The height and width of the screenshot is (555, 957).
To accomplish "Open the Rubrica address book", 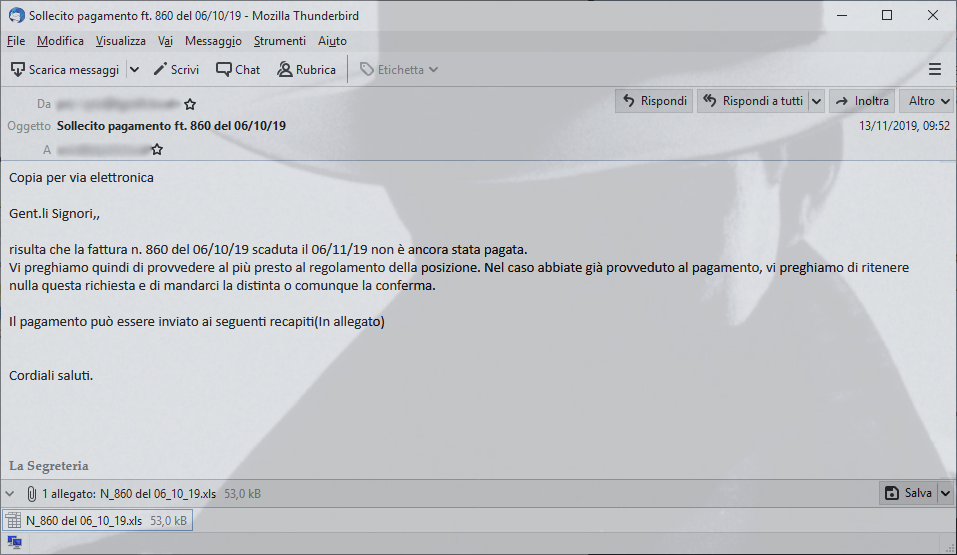I will 306,70.
